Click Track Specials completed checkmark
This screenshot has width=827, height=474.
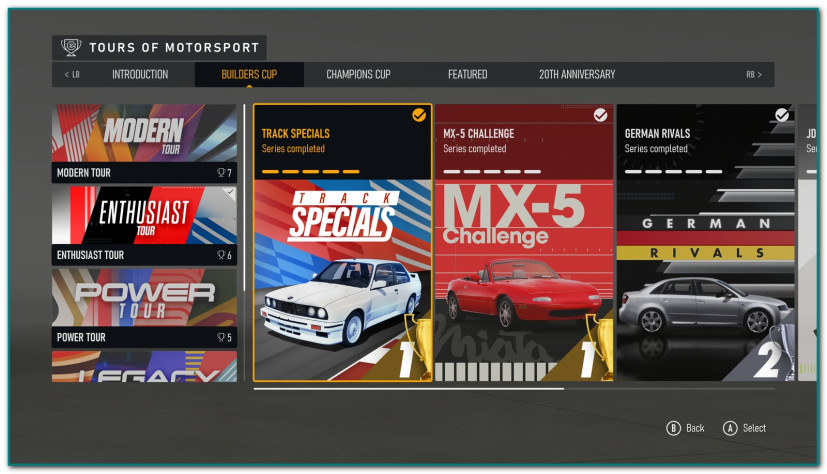click(419, 115)
